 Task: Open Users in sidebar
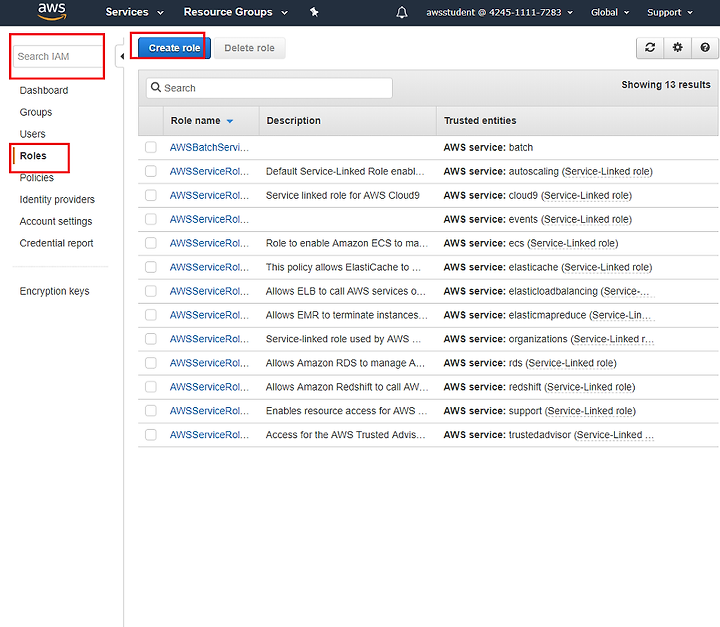point(32,134)
